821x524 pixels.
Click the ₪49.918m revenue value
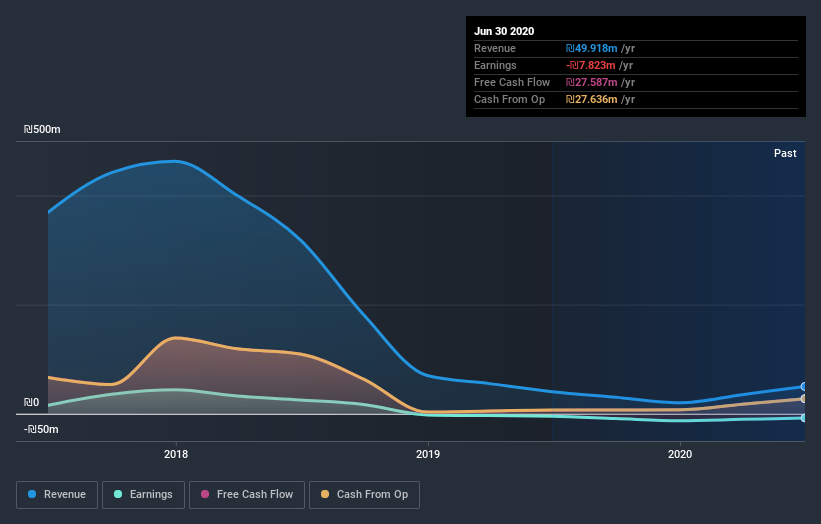click(x=591, y=48)
